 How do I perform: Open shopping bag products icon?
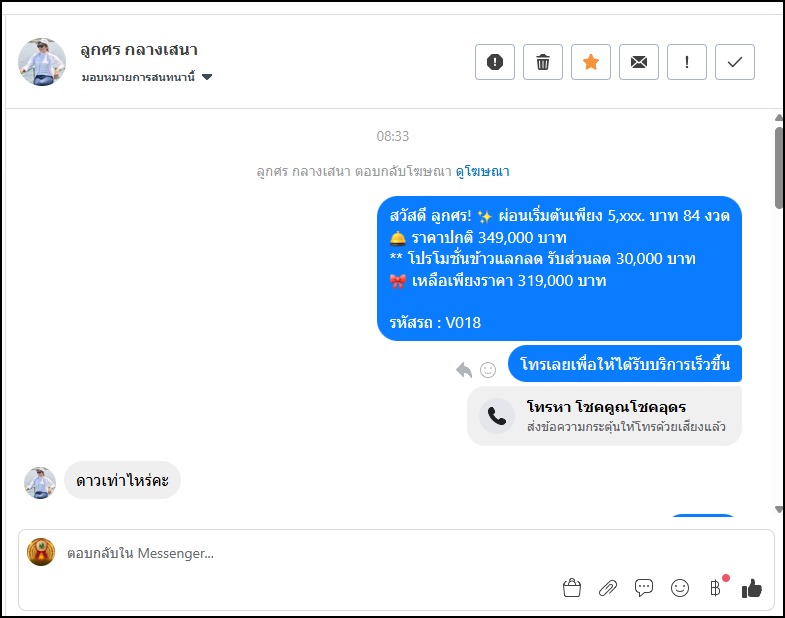coord(572,588)
